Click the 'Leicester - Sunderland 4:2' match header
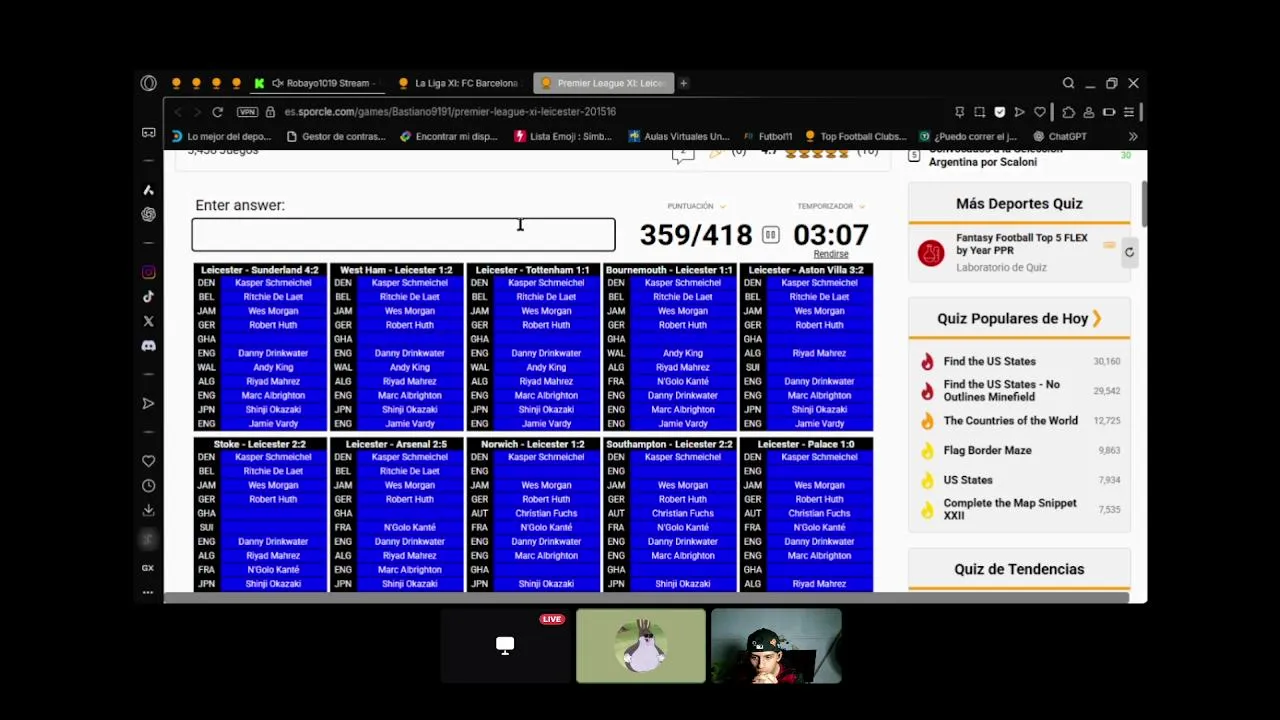The height and width of the screenshot is (720, 1280). tap(260, 270)
